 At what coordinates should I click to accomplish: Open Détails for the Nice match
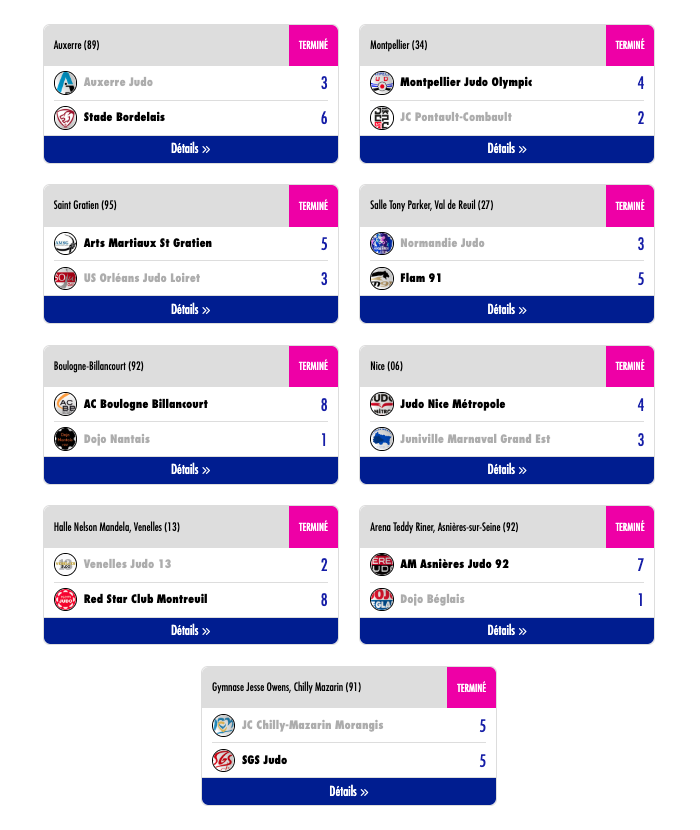(x=507, y=470)
